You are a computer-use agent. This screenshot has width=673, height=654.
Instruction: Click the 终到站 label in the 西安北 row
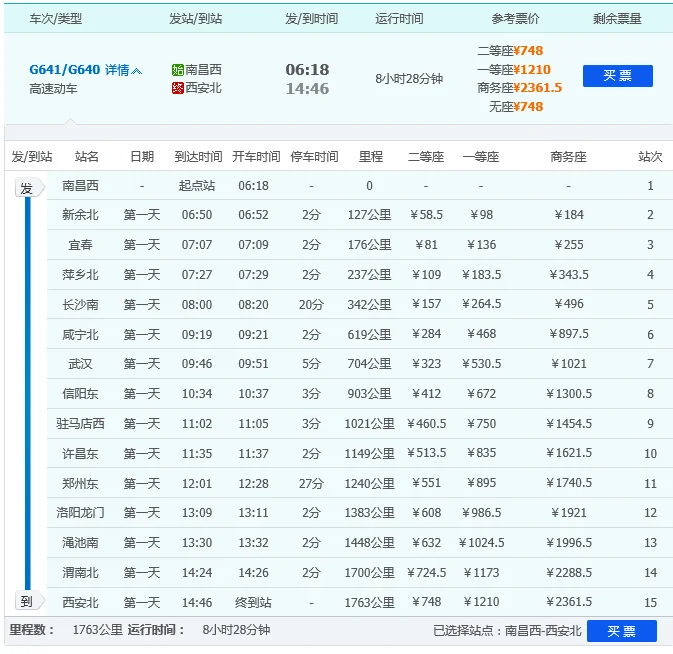click(253, 603)
